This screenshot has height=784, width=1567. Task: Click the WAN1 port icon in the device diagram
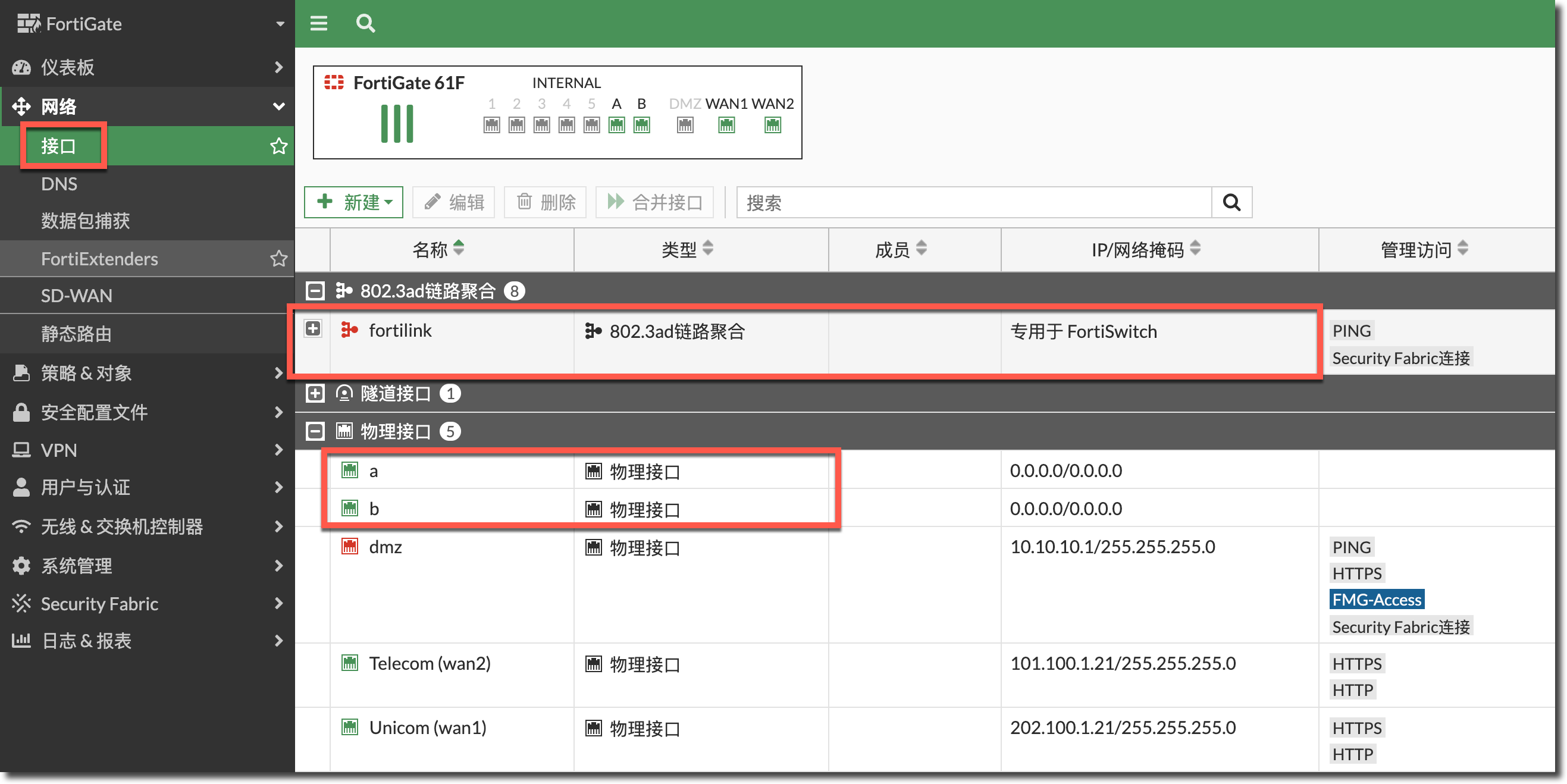point(726,126)
